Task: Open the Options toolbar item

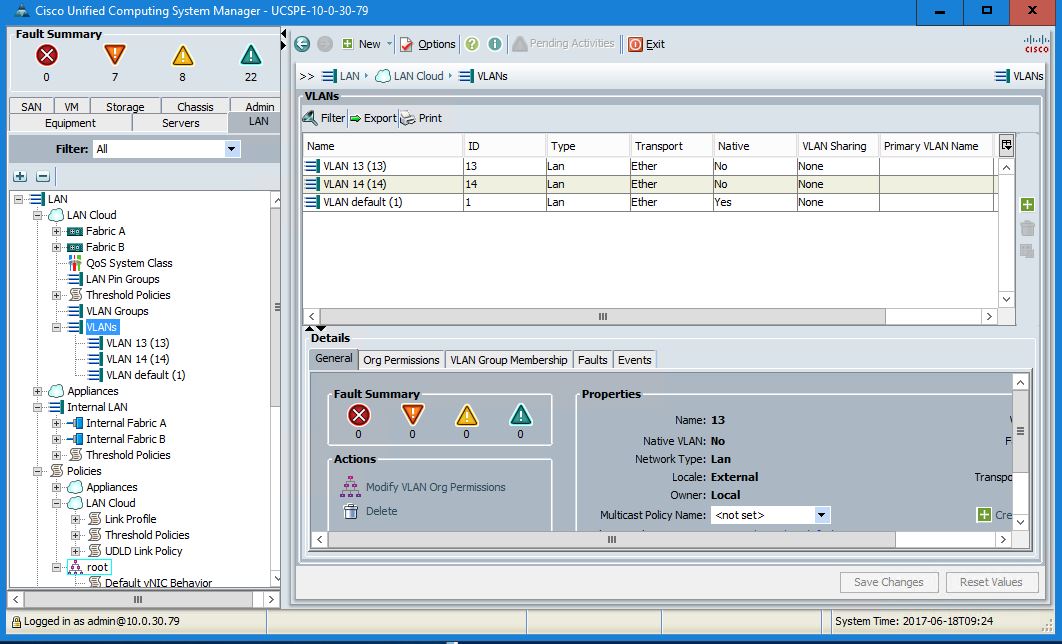Action: 427,44
